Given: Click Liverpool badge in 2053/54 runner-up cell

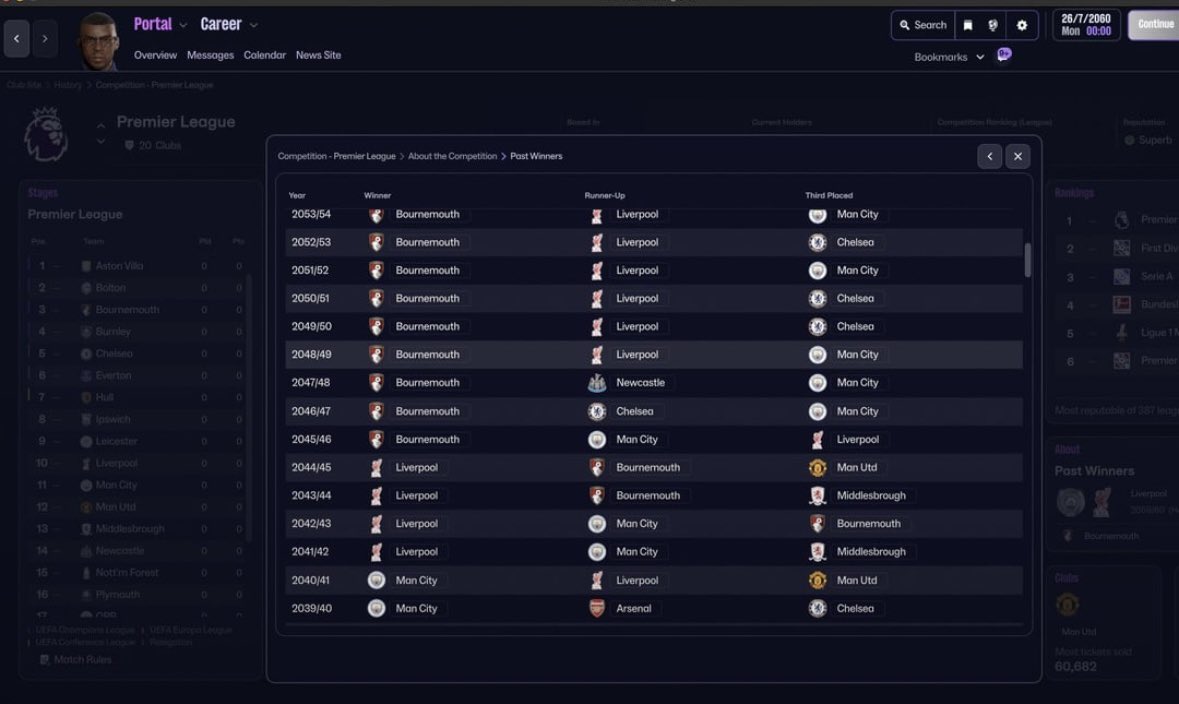Looking at the screenshot, I should tap(596, 215).
